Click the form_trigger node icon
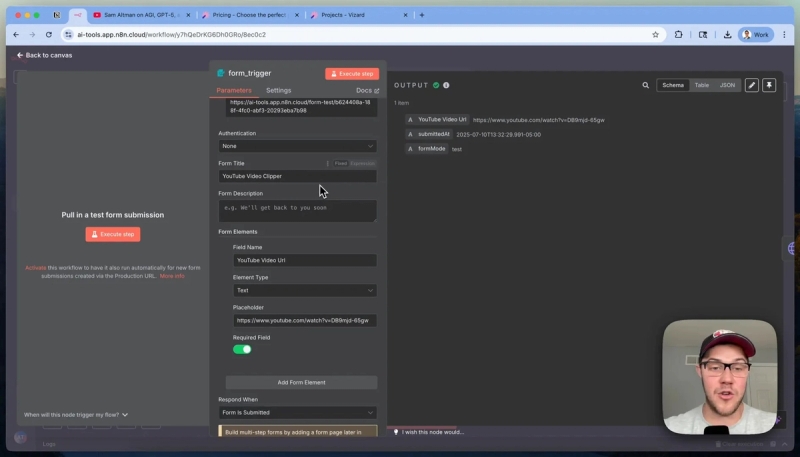 point(221,73)
